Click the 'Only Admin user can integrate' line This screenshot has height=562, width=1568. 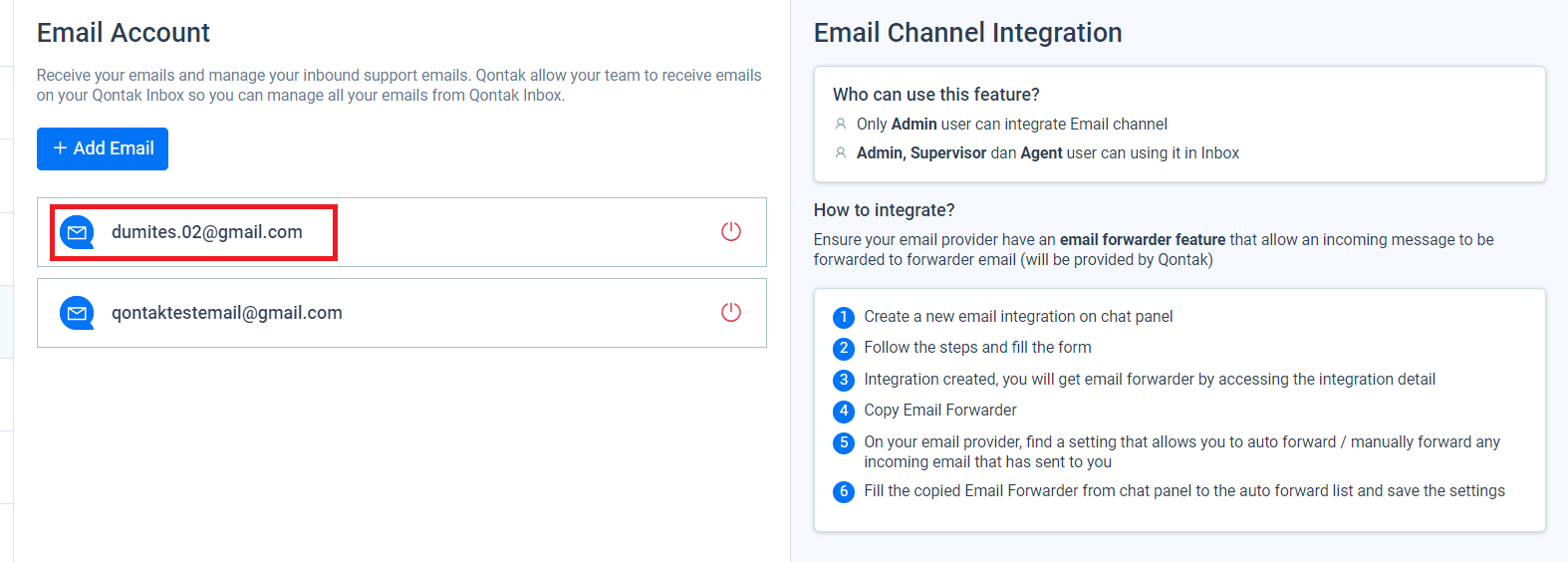pos(1011,125)
